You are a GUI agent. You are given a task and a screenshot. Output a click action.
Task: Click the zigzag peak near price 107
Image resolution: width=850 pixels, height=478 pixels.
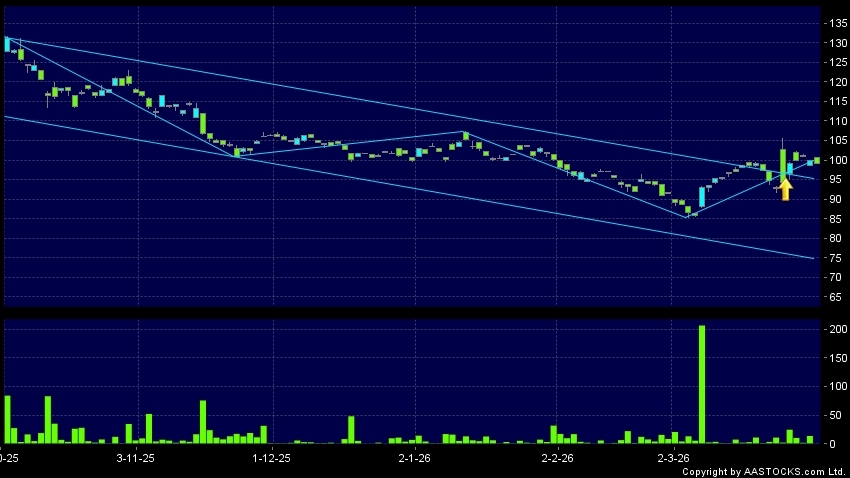coord(464,132)
